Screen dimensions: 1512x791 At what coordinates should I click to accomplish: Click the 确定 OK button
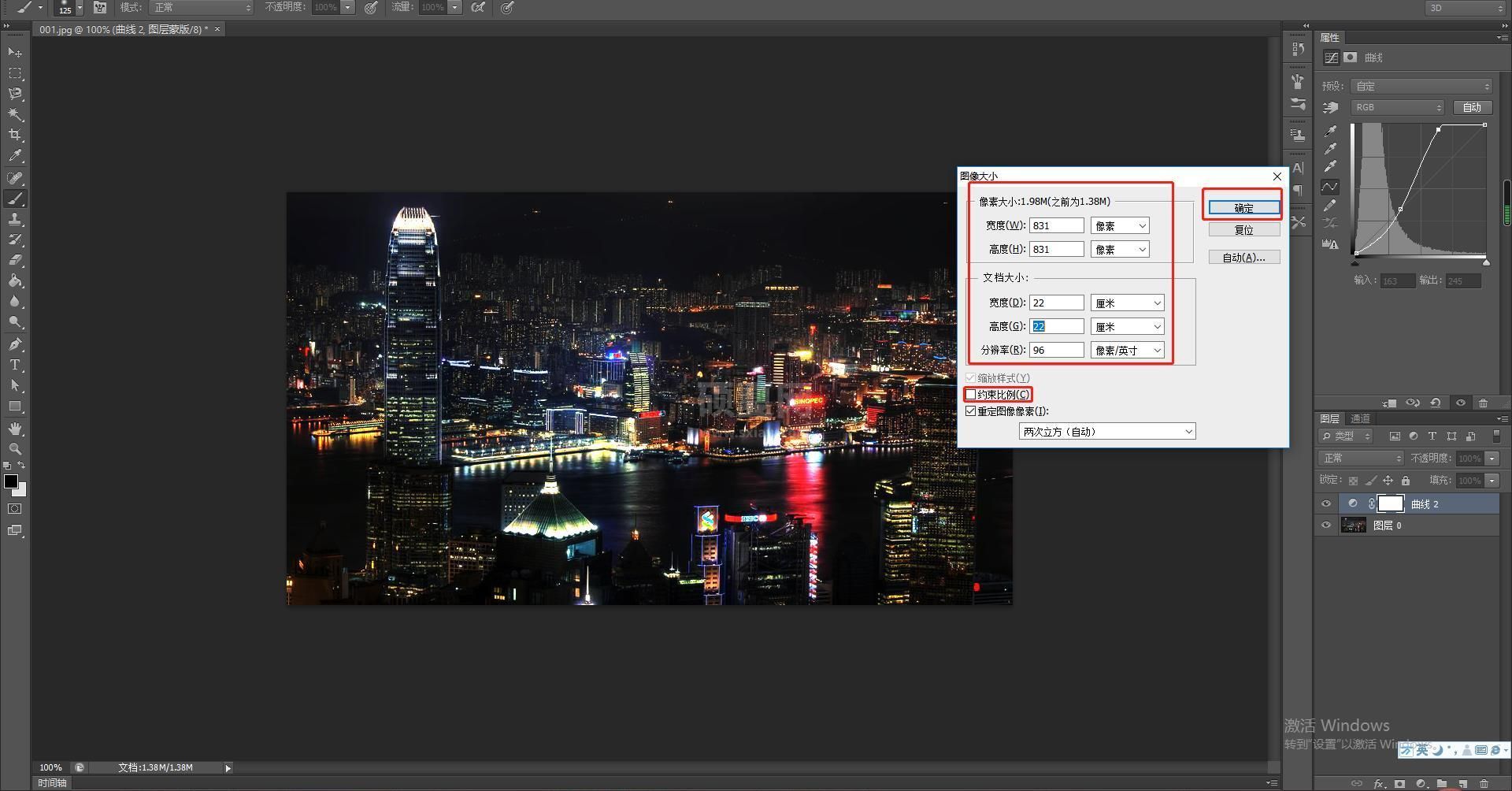click(x=1244, y=208)
